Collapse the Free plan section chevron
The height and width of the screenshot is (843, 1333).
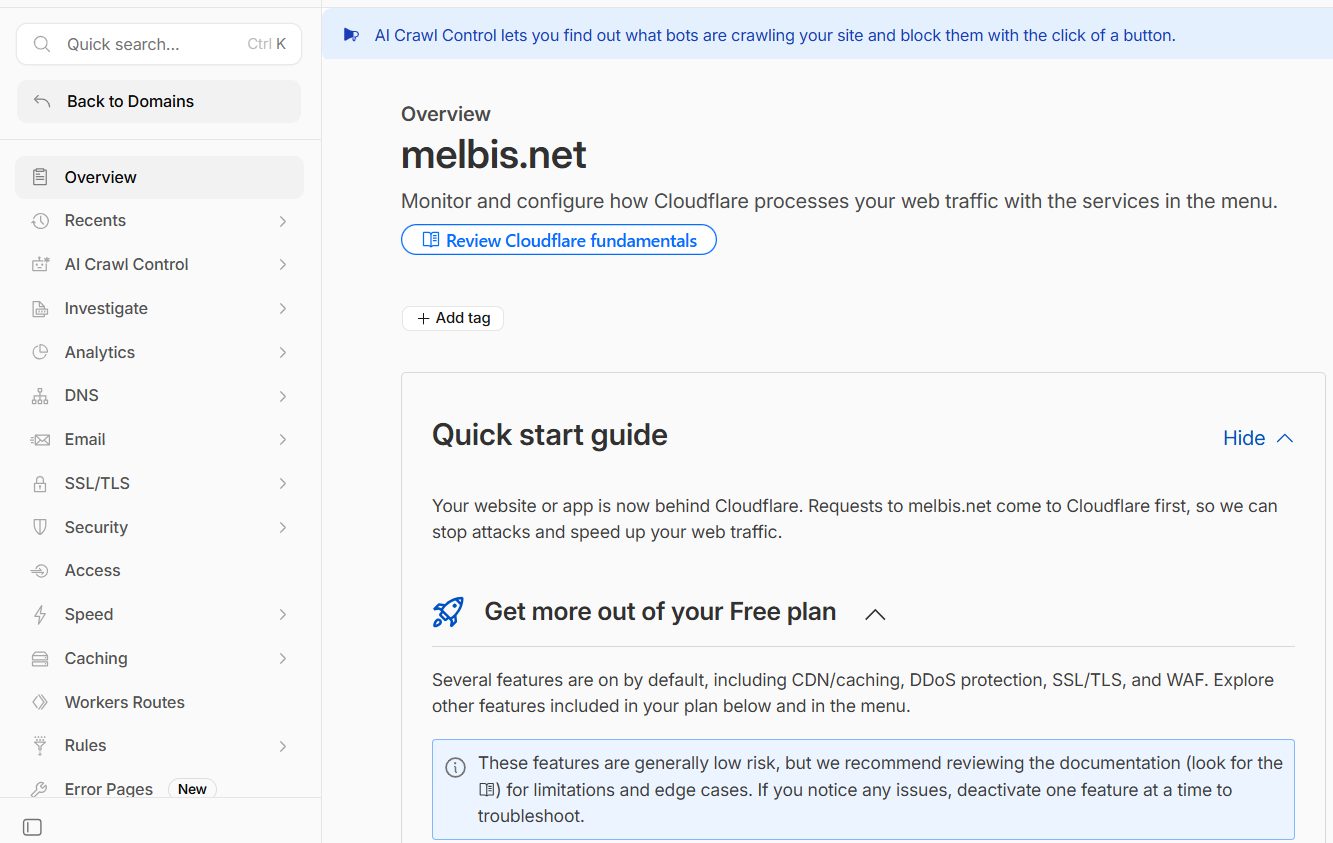875,614
